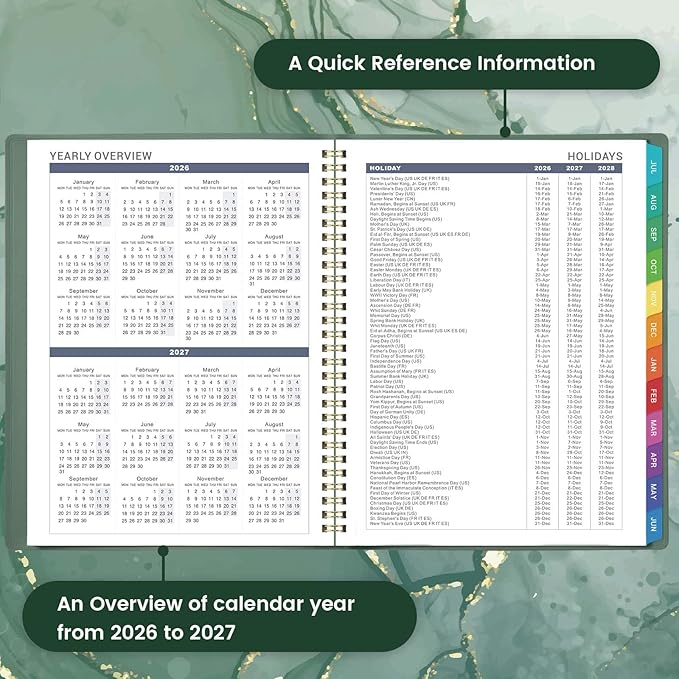Click the 'Easter Monday' holiday row
The width and height of the screenshot is (679, 679).
click(x=494, y=270)
